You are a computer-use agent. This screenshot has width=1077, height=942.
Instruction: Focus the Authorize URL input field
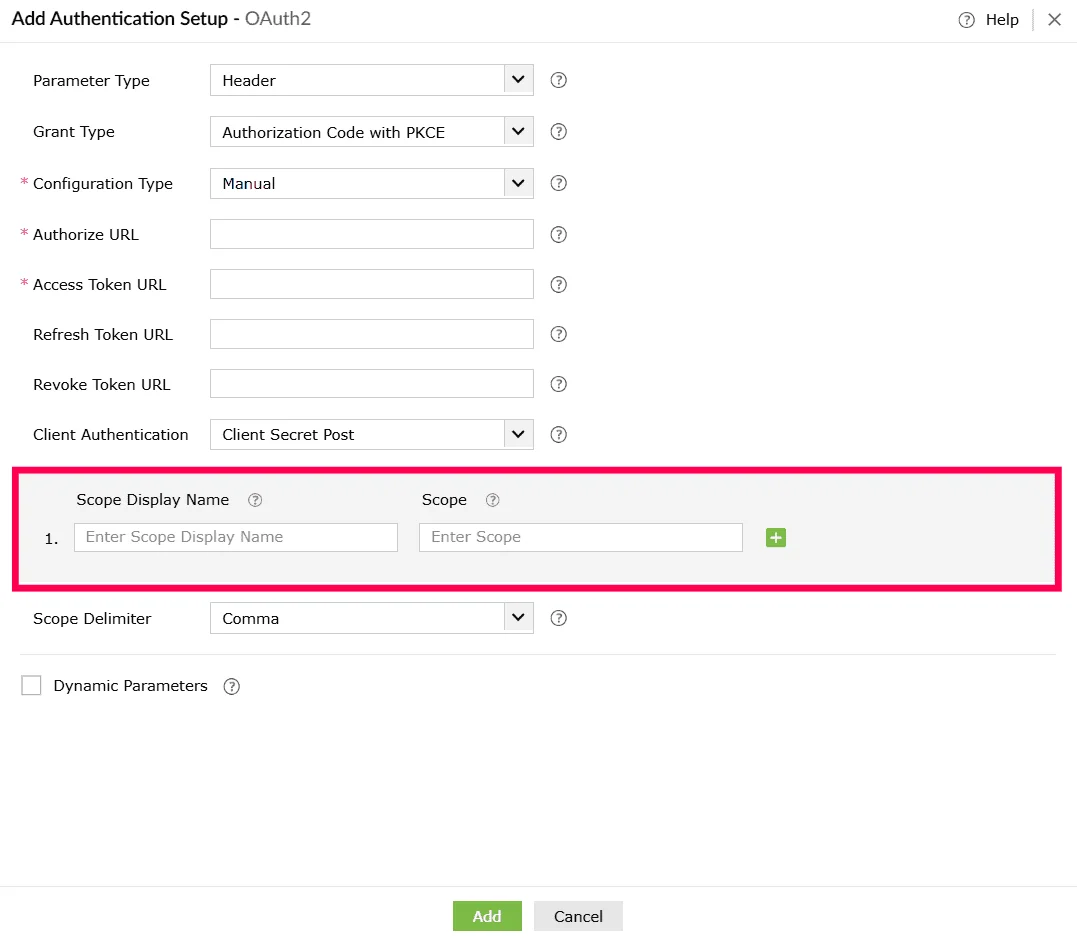372,234
